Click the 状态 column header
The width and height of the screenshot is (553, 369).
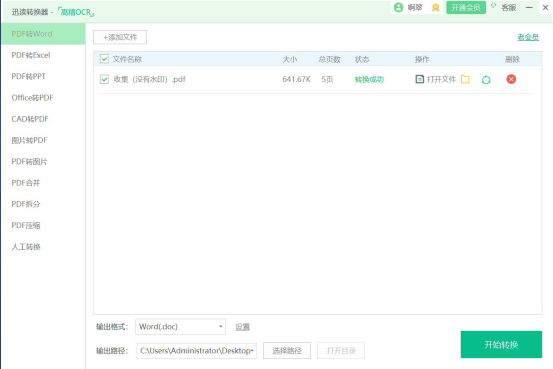362,59
